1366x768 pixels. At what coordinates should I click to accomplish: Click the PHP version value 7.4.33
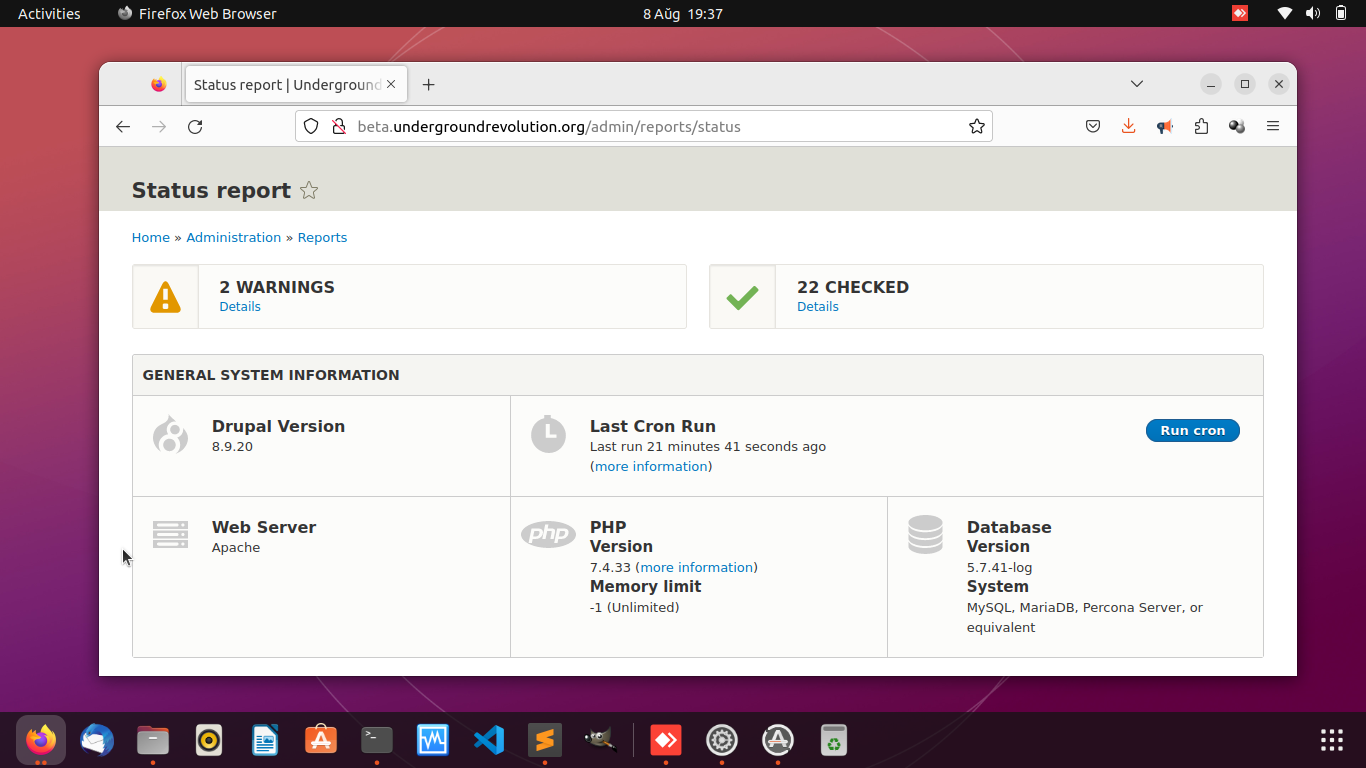click(610, 567)
